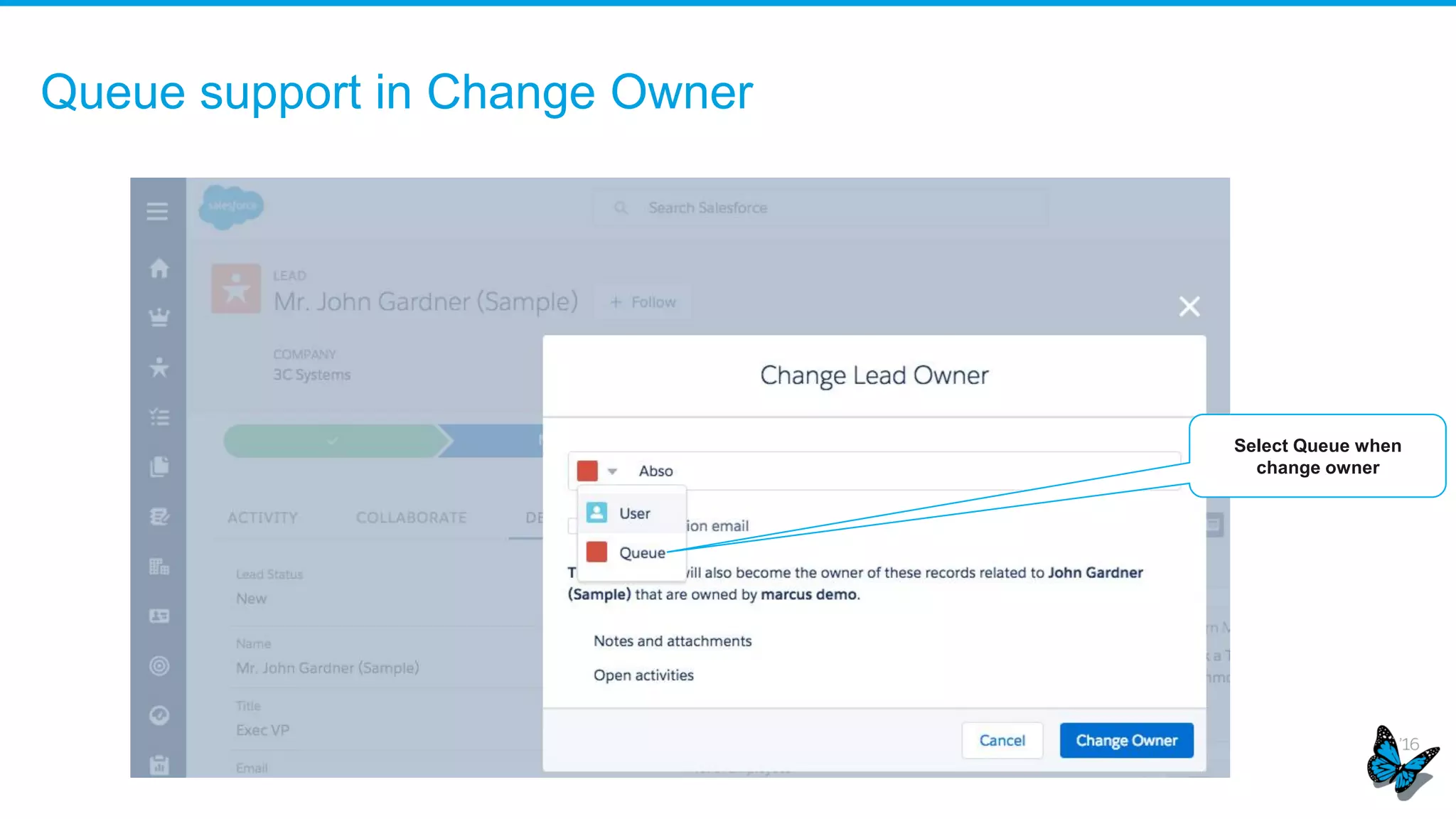Click the record title Mr. John Gardner (Sample)
Viewport: 1456px width, 819px height.
(x=426, y=301)
